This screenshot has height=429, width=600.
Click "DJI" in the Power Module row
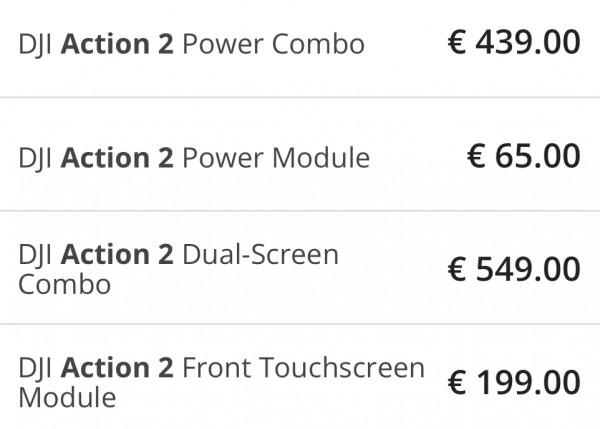(x=36, y=159)
